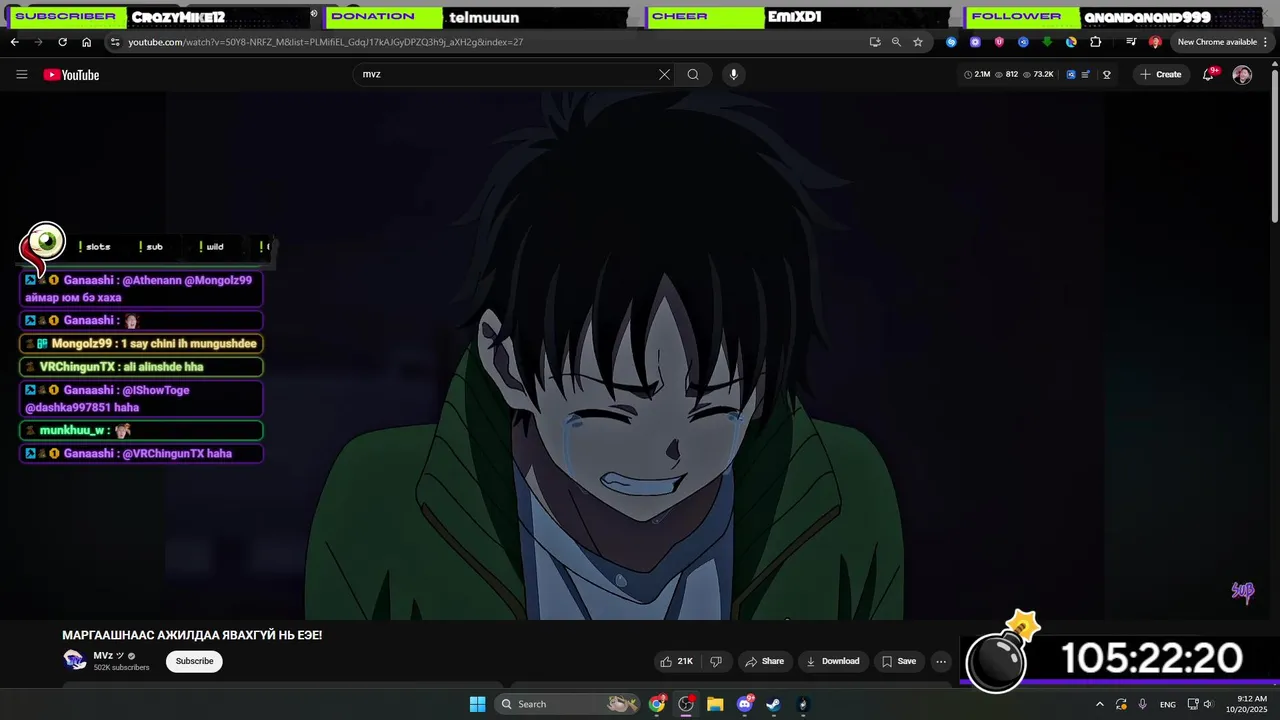Open the Shazam extension

pyautogui.click(x=951, y=42)
